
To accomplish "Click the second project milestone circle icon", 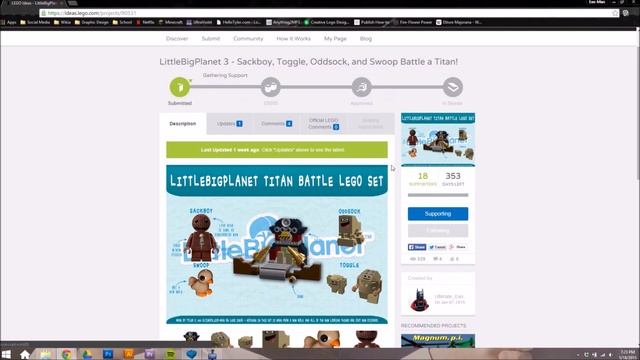I will (271, 87).
